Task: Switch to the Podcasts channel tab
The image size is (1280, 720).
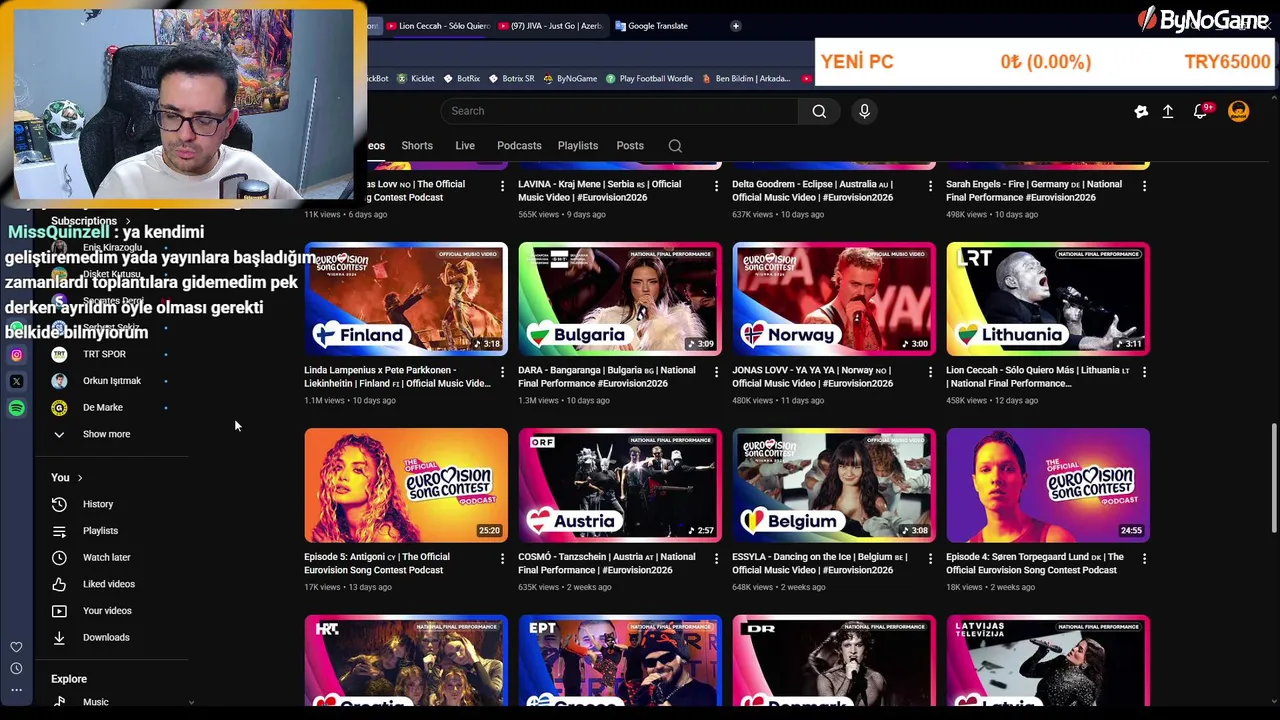Action: [x=519, y=146]
